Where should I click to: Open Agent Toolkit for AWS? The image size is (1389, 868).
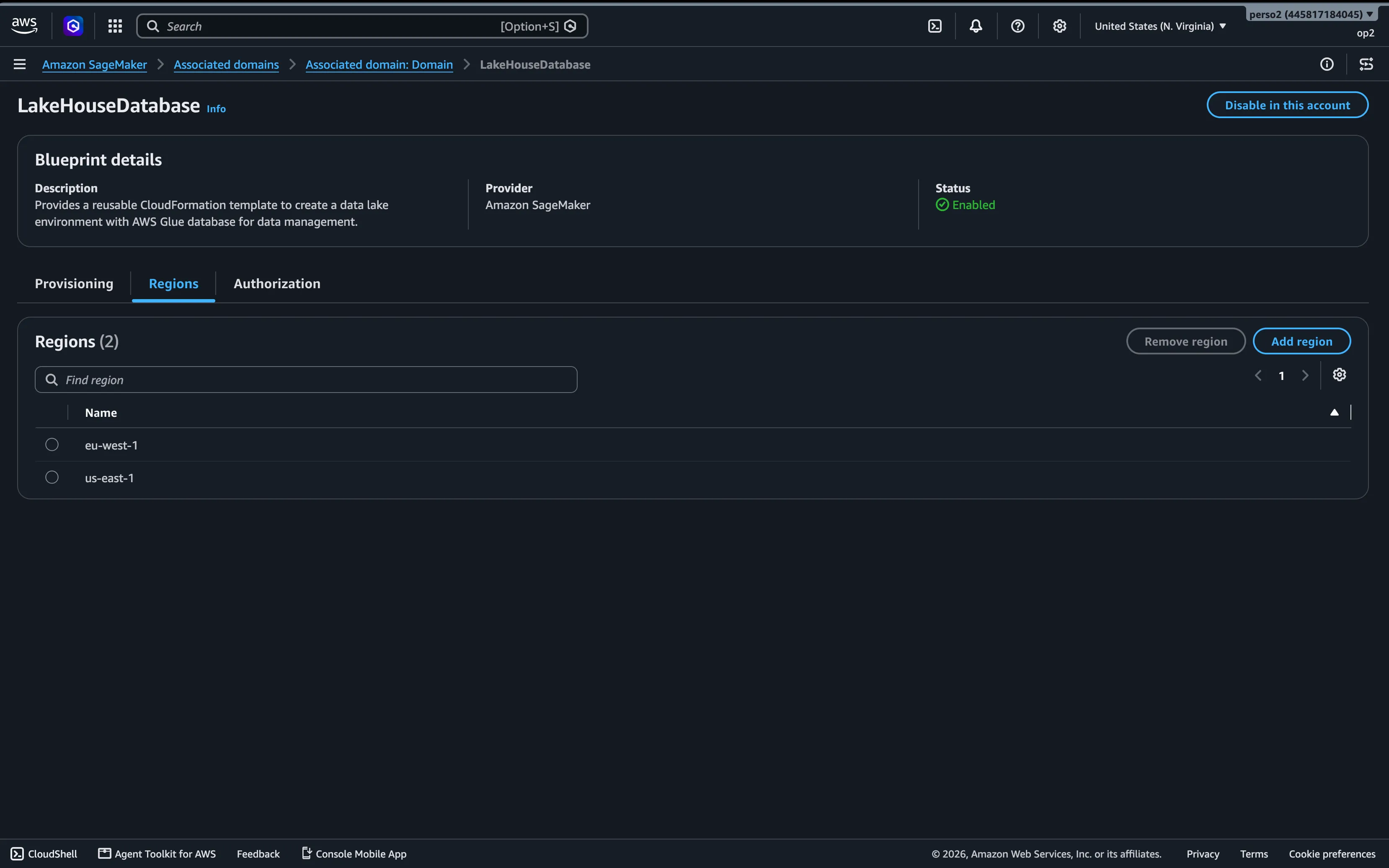click(x=157, y=854)
